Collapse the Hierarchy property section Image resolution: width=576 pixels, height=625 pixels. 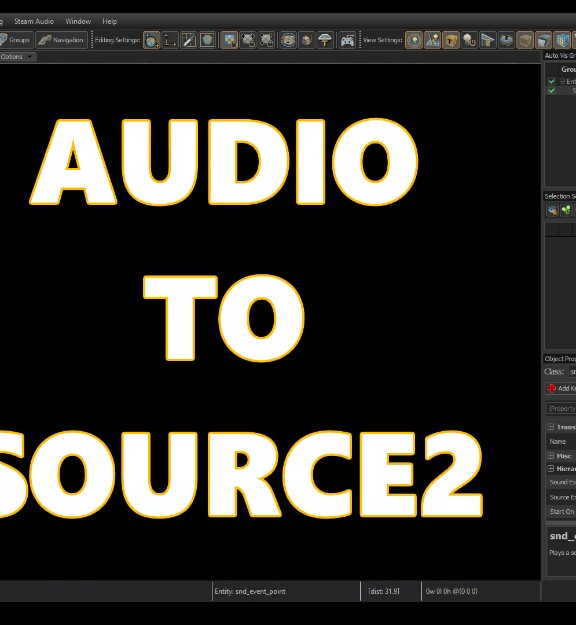pos(551,468)
